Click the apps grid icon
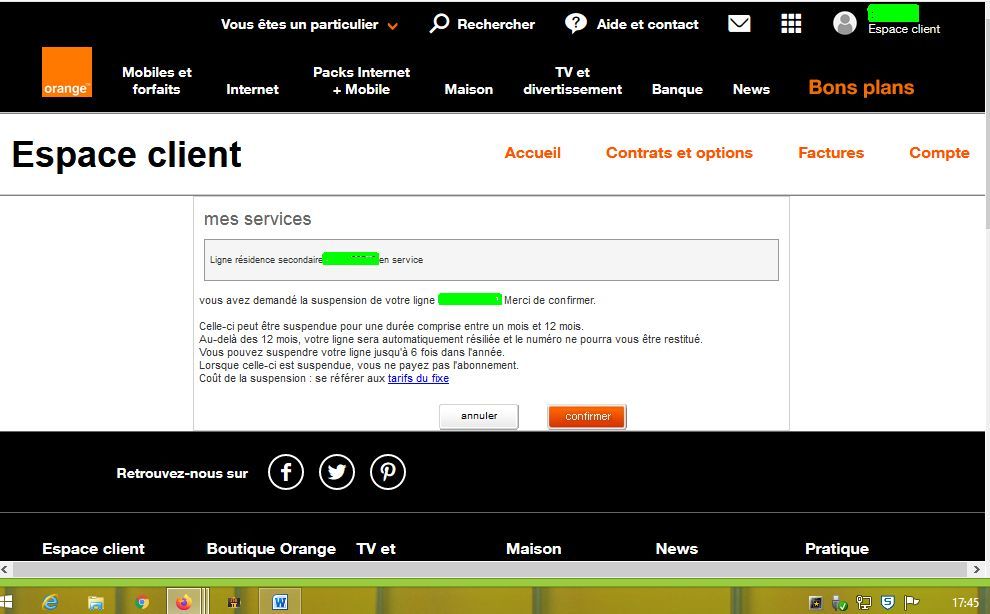The height and width of the screenshot is (614, 990). (791, 22)
